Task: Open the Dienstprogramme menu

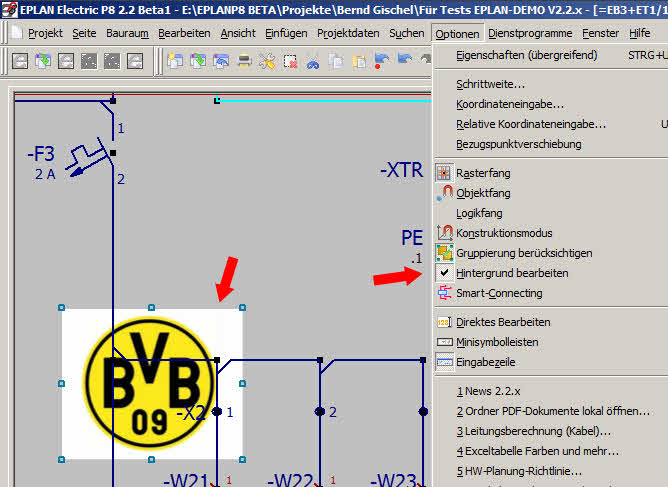Action: pos(530,33)
